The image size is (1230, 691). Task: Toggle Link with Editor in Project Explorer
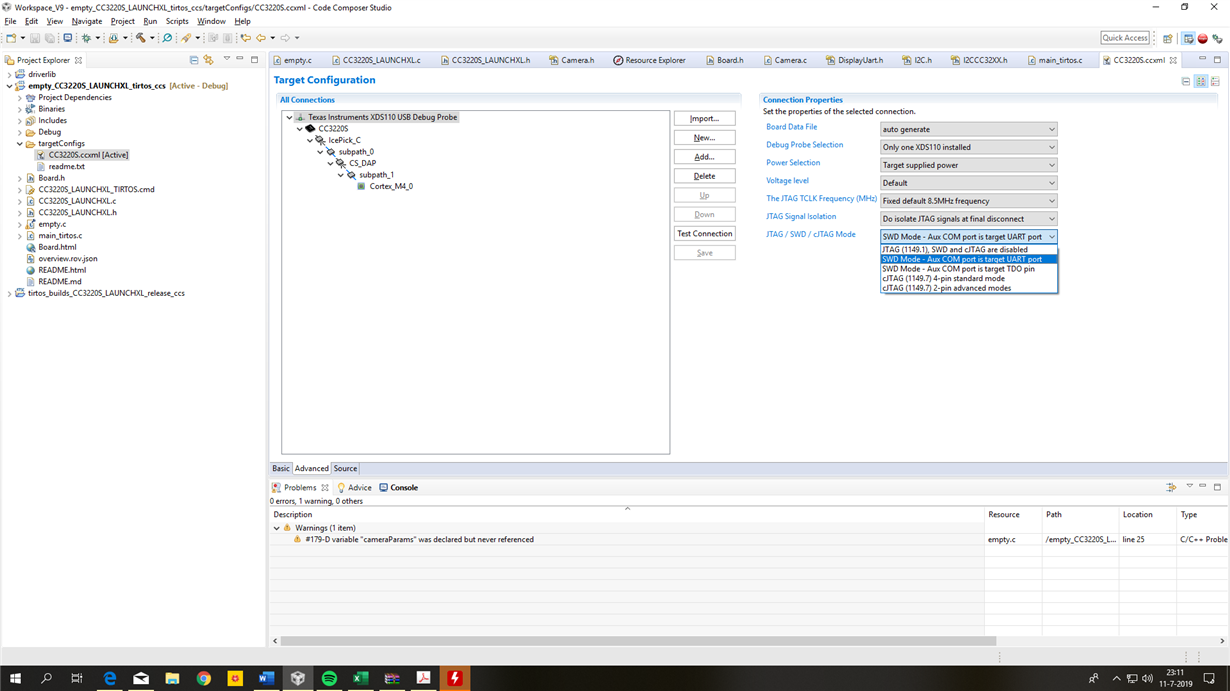coord(208,59)
